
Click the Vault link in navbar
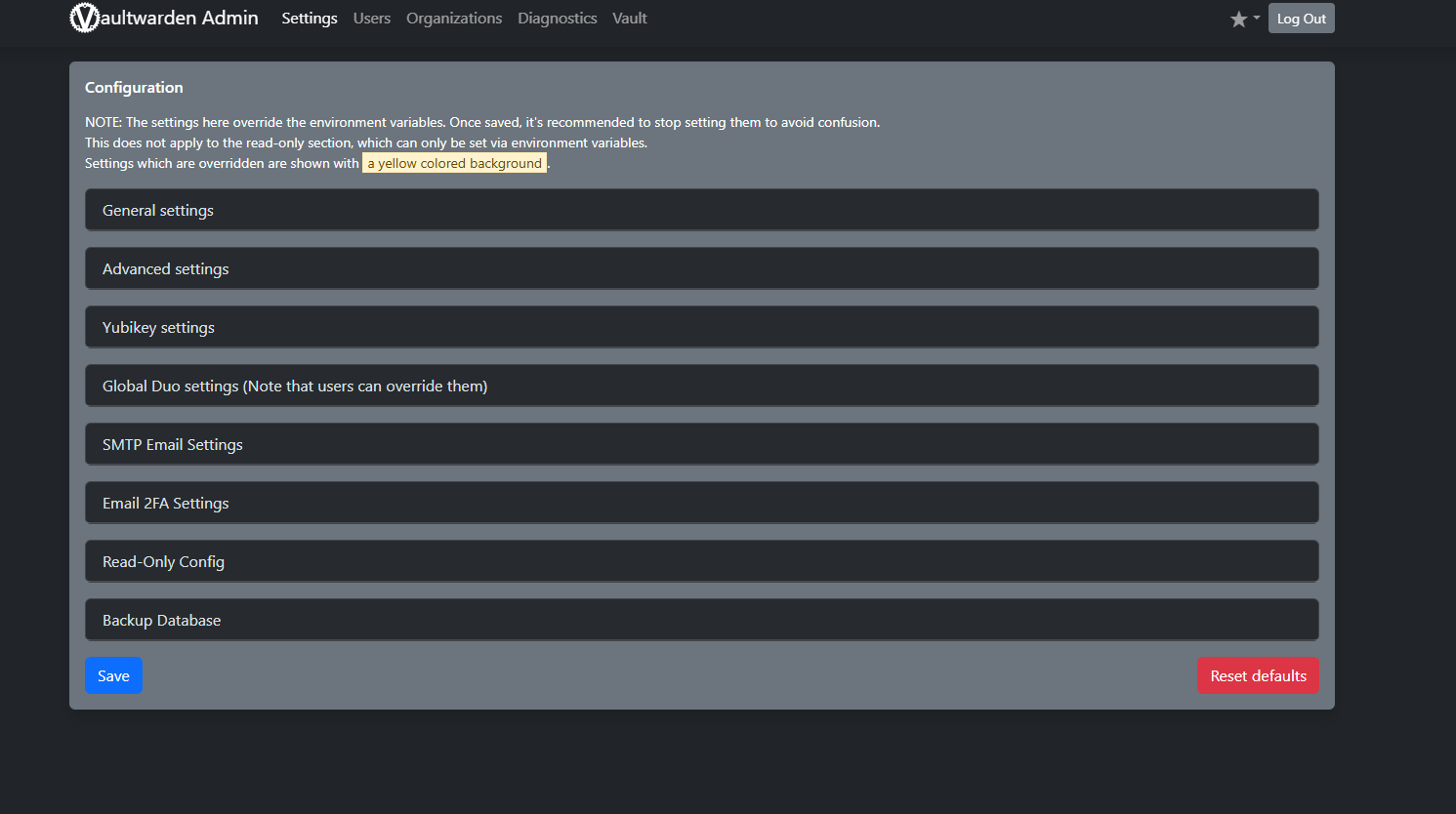[629, 19]
